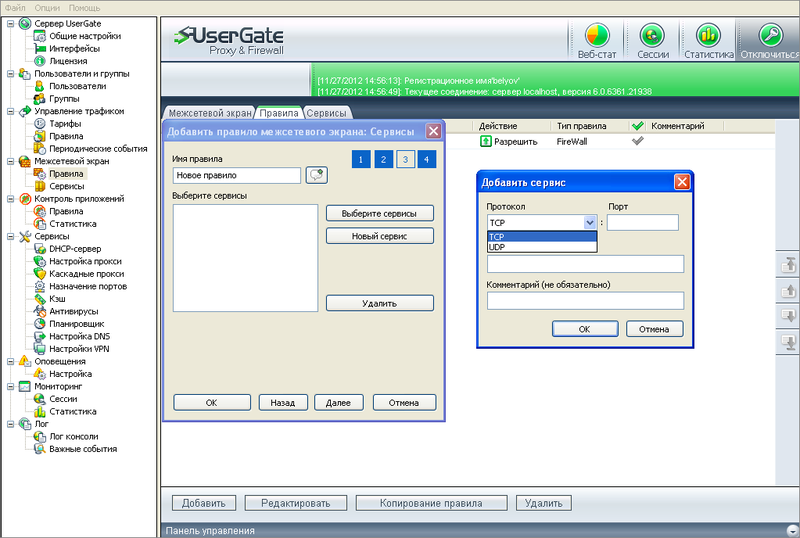Click the Редактировать button
Screen dimensions: 800x538
point(296,503)
